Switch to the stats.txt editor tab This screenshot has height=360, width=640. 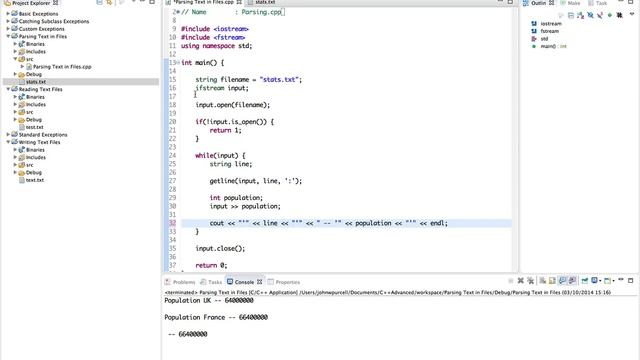pyautogui.click(x=265, y=2)
